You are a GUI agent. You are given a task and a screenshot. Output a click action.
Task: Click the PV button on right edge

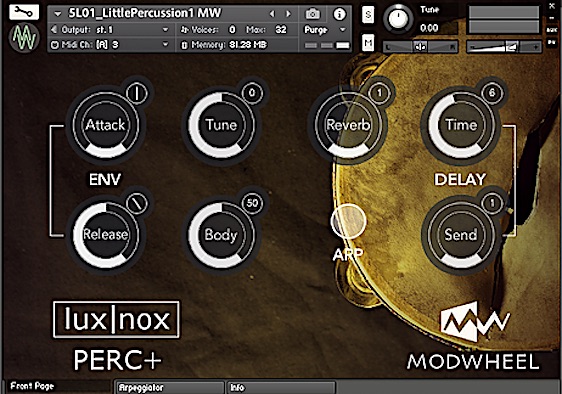point(552,42)
